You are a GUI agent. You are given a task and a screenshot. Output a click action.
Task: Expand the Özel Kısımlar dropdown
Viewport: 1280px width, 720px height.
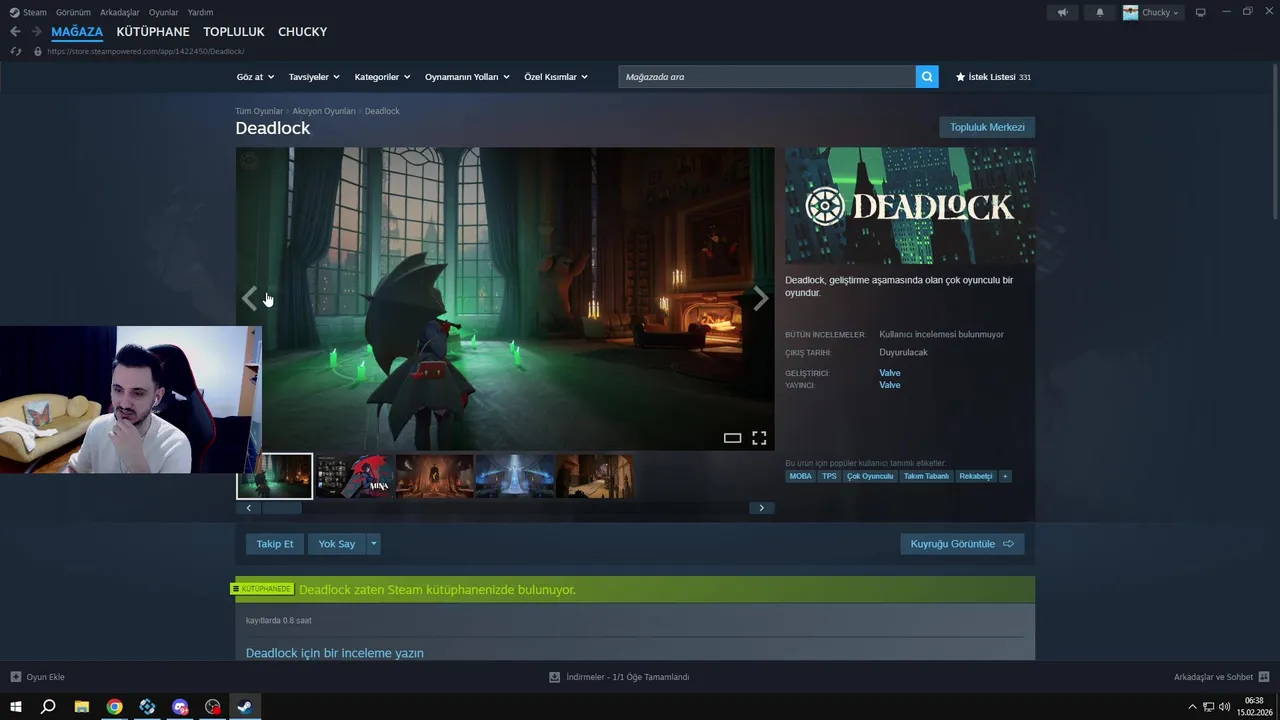556,77
